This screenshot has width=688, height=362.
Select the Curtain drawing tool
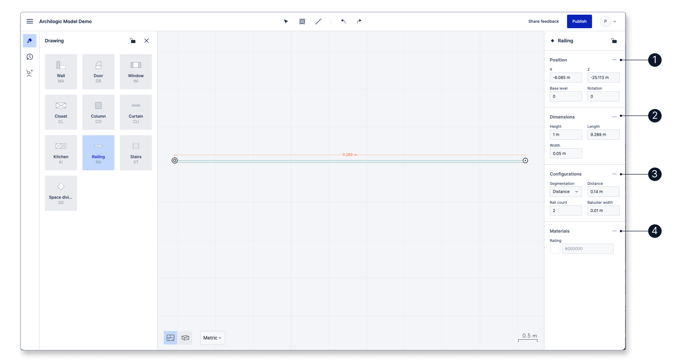136,112
